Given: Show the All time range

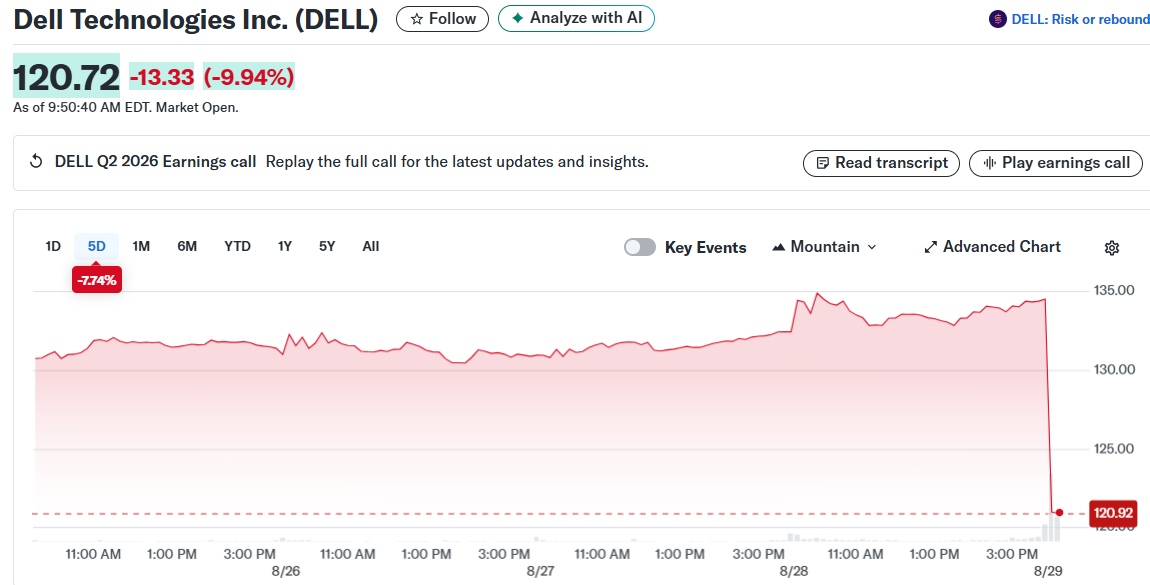Looking at the screenshot, I should point(371,246).
